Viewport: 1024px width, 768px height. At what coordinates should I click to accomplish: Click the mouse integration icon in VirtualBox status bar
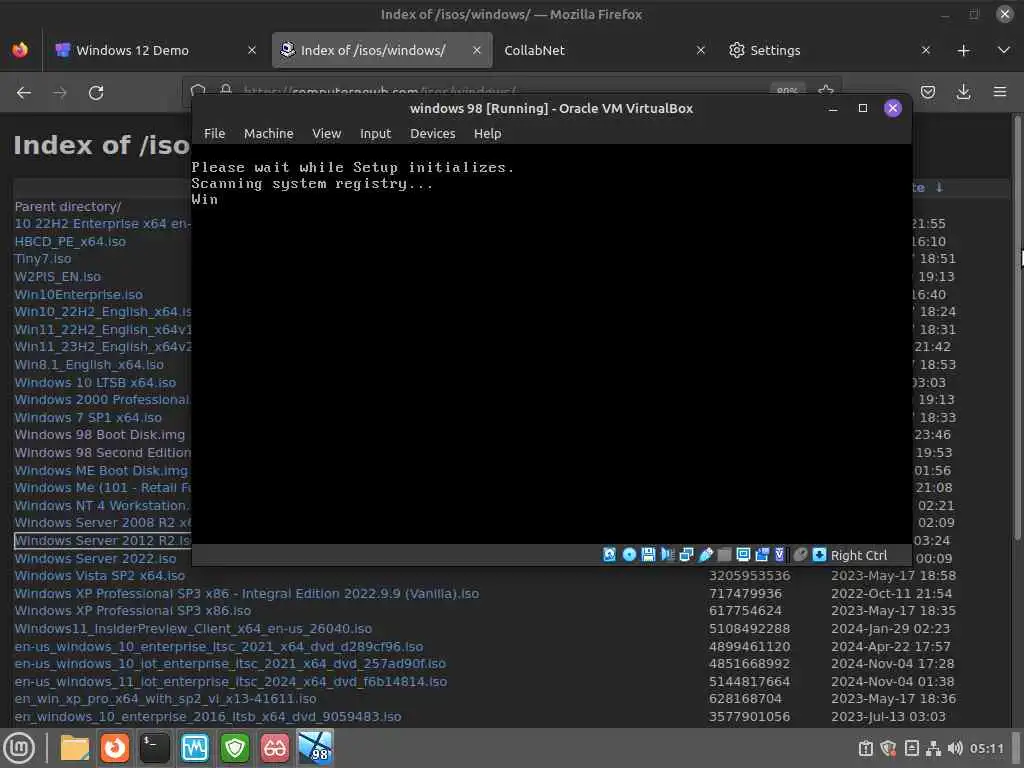(x=800, y=554)
